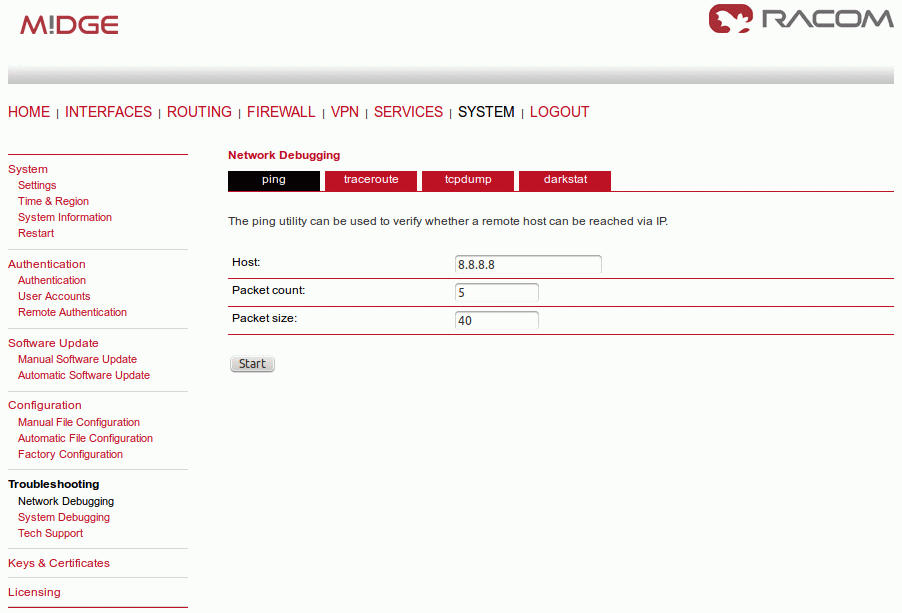Go to Time & Region
Image resolution: width=902 pixels, height=613 pixels.
[x=53, y=201]
